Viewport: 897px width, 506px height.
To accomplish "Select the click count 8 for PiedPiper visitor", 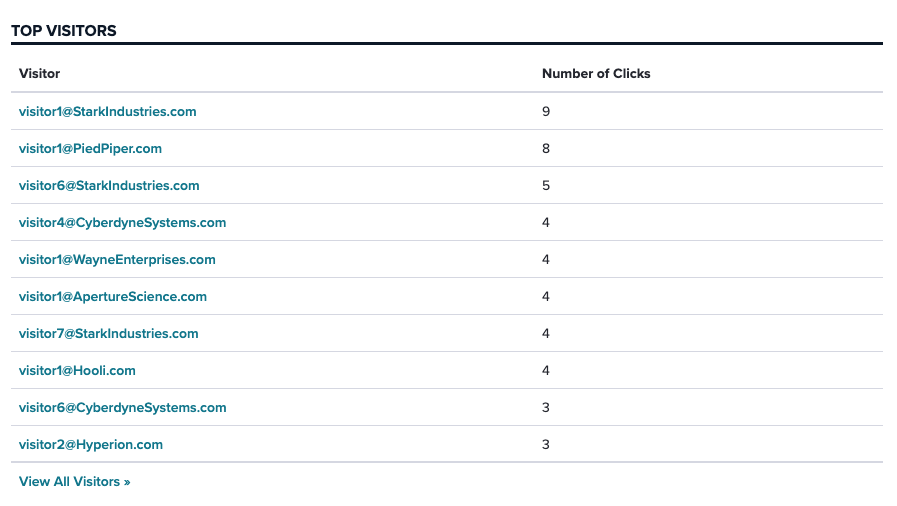I will click(546, 149).
